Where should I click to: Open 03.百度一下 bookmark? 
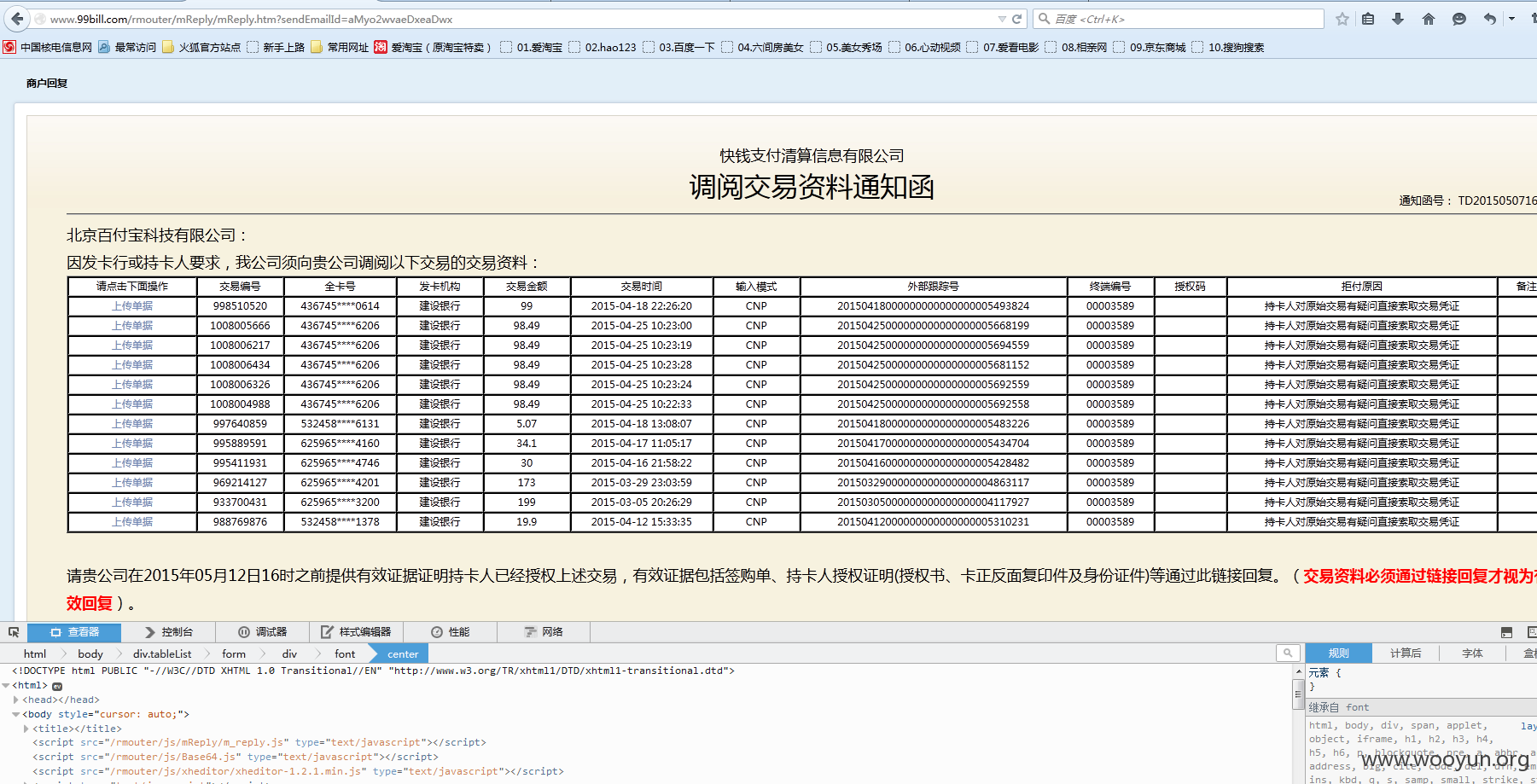678,47
